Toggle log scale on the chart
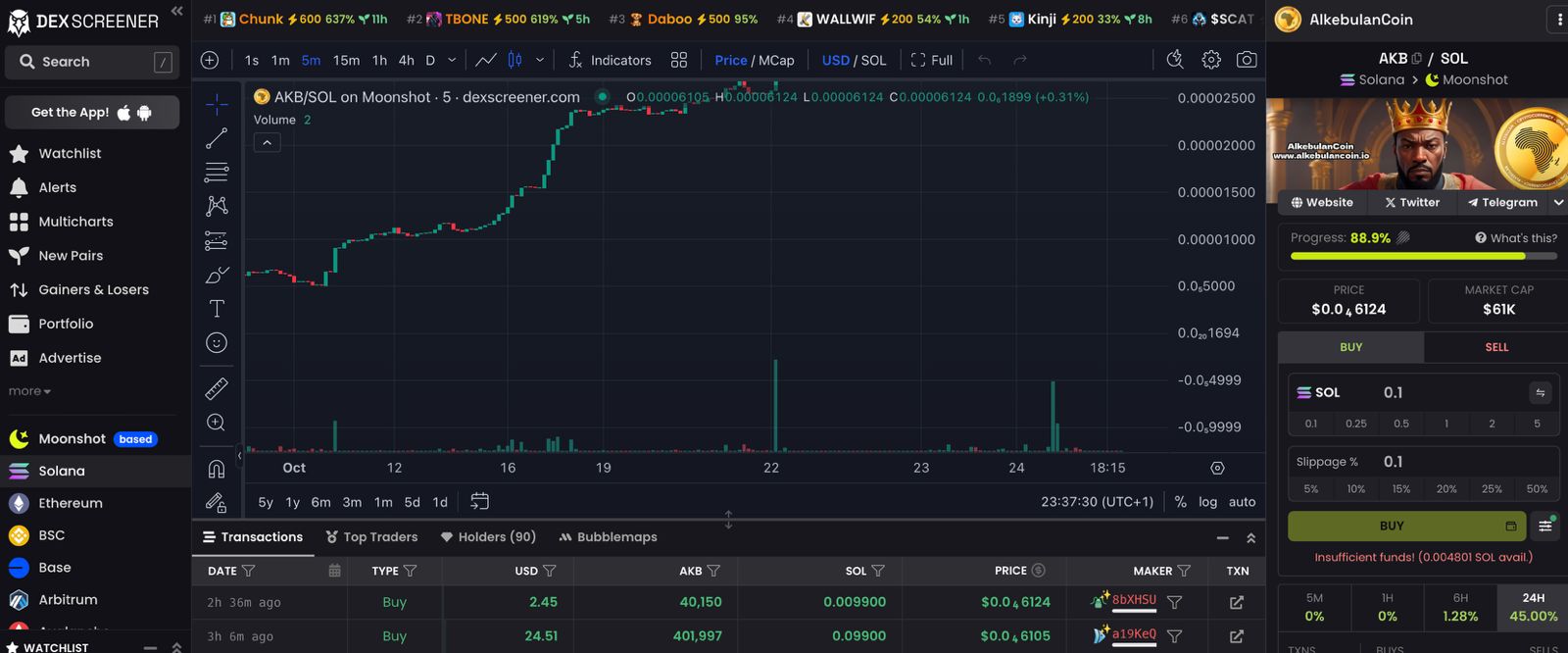 point(1207,502)
